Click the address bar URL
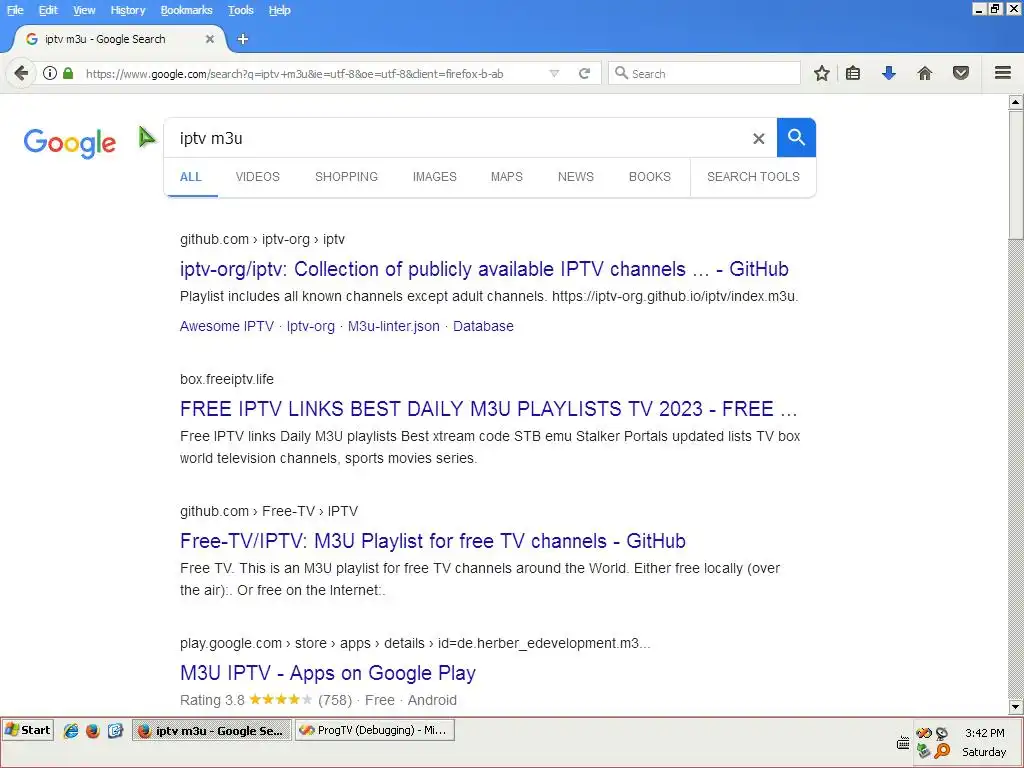 295,74
